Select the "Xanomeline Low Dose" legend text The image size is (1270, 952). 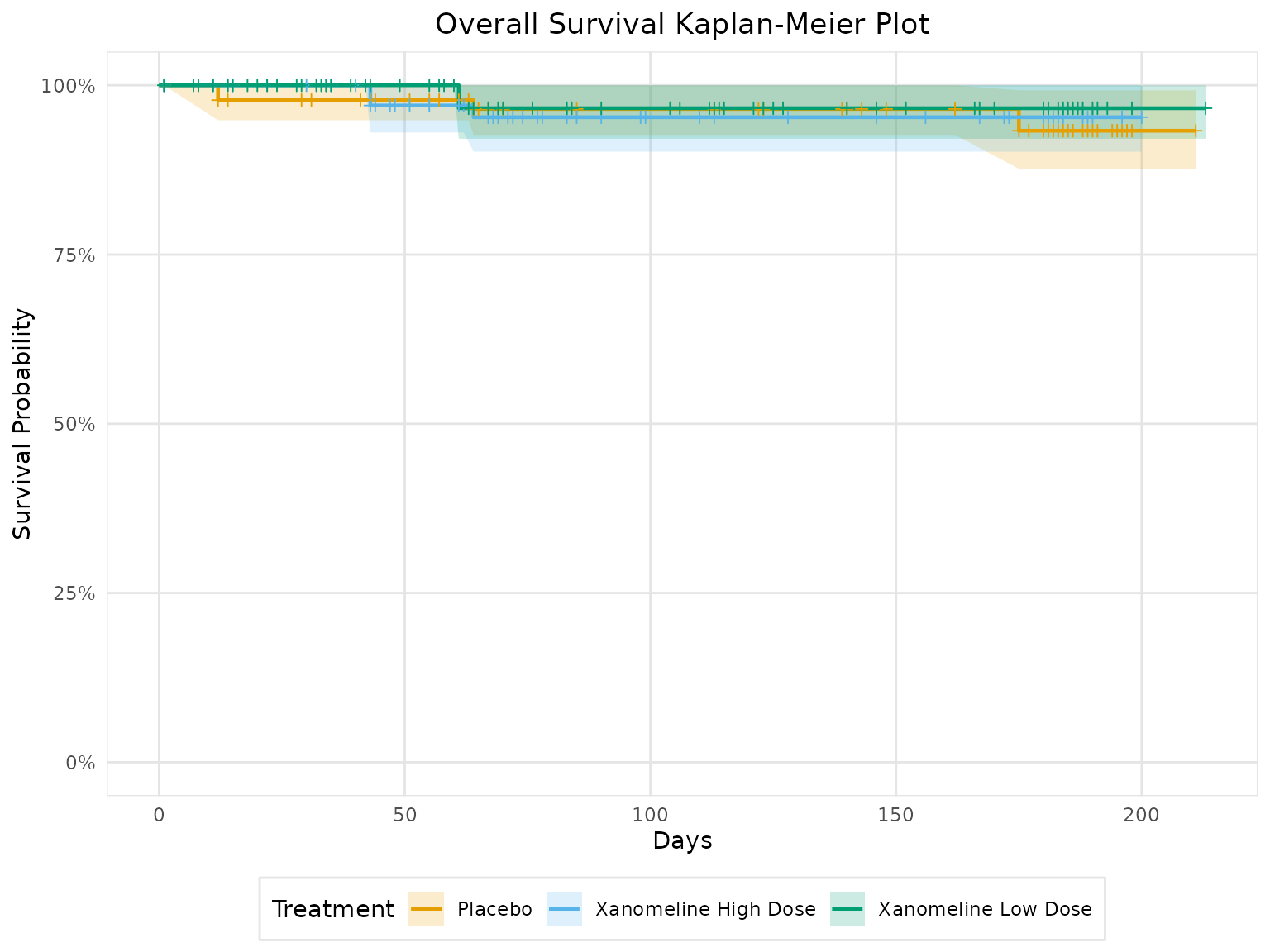click(x=985, y=909)
